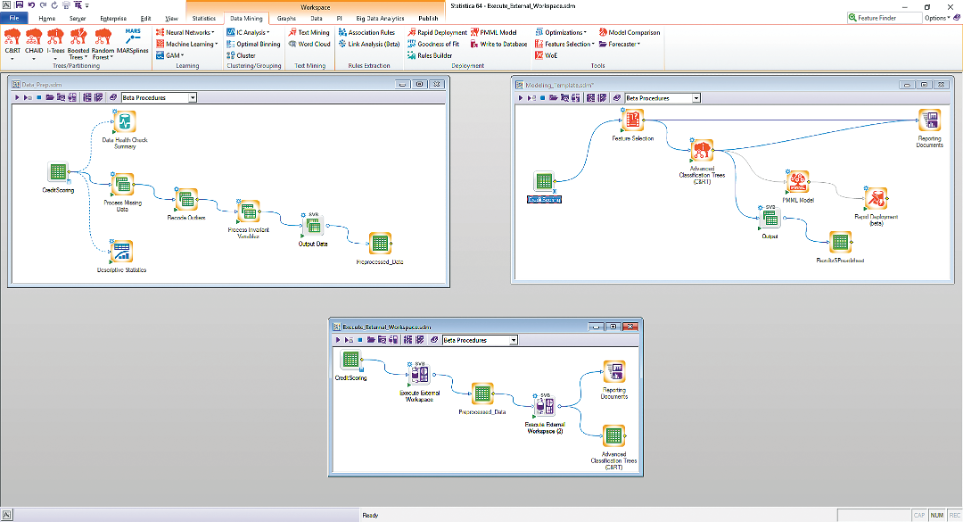The height and width of the screenshot is (522, 964).
Task: Open the Cluster tool
Action: coord(241,55)
